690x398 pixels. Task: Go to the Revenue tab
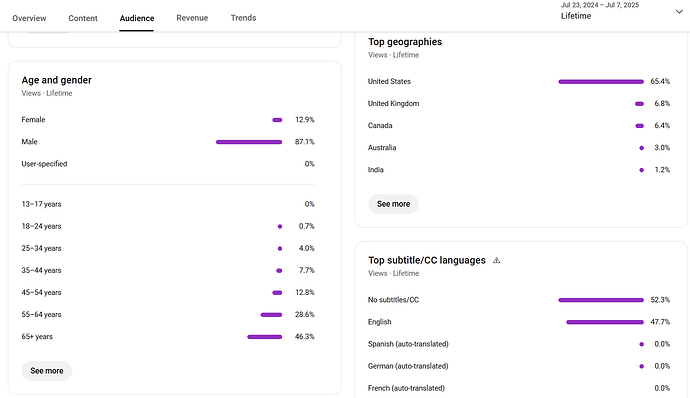tap(192, 18)
